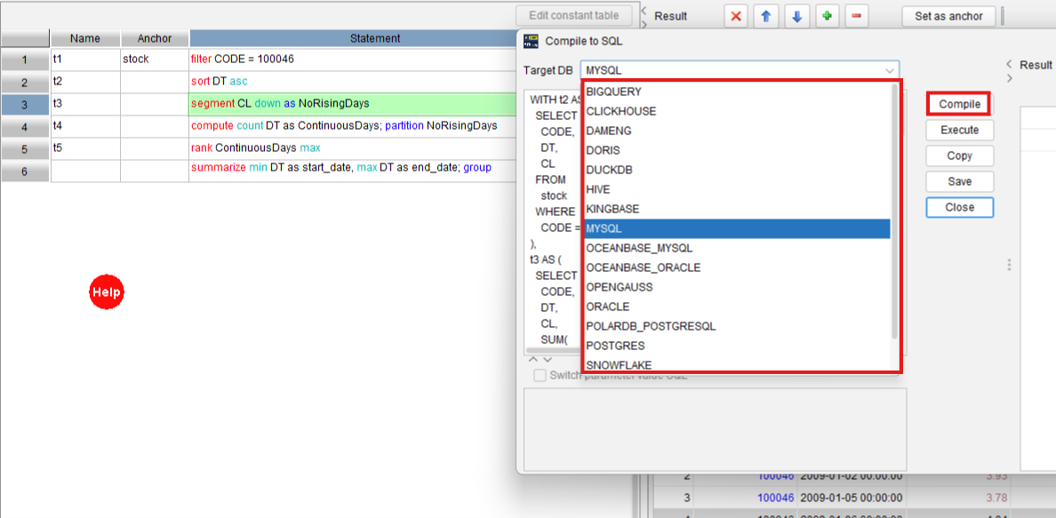Toggle Switch parameter value SQL checkbox
This screenshot has height=518, width=1056.
(540, 376)
